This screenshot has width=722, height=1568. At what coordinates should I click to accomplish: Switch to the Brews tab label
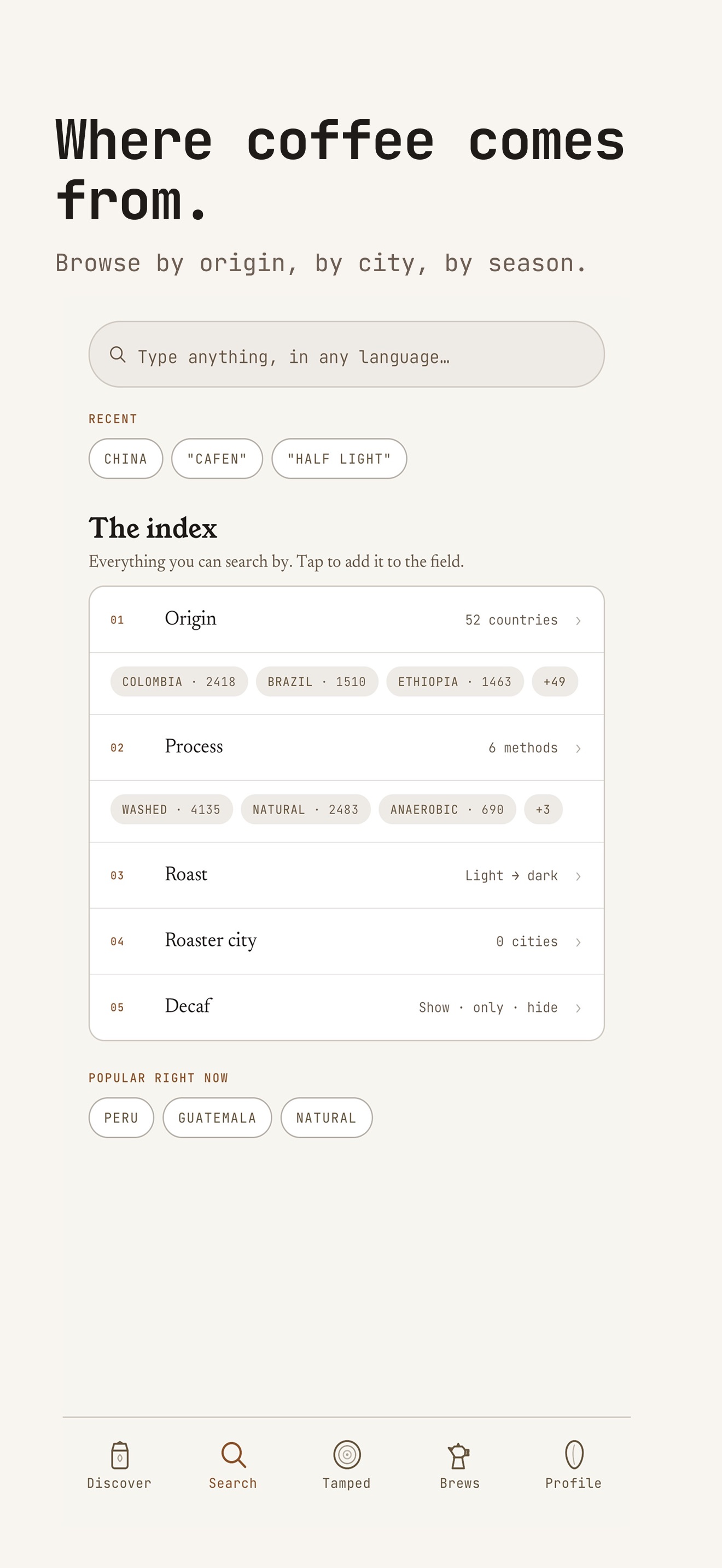point(459,1483)
